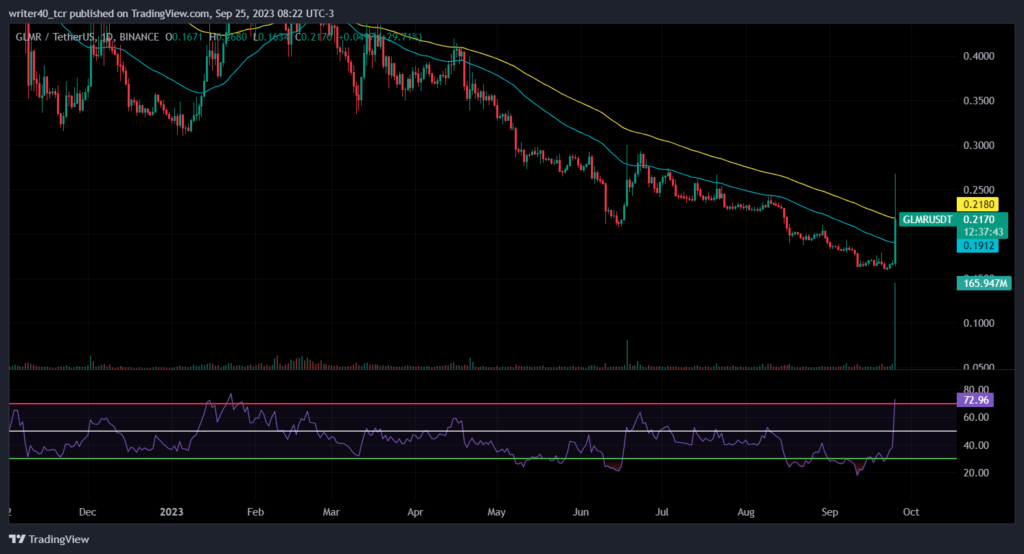The width and height of the screenshot is (1024, 554).
Task: Select the white RSI middle band line
Action: 483,431
